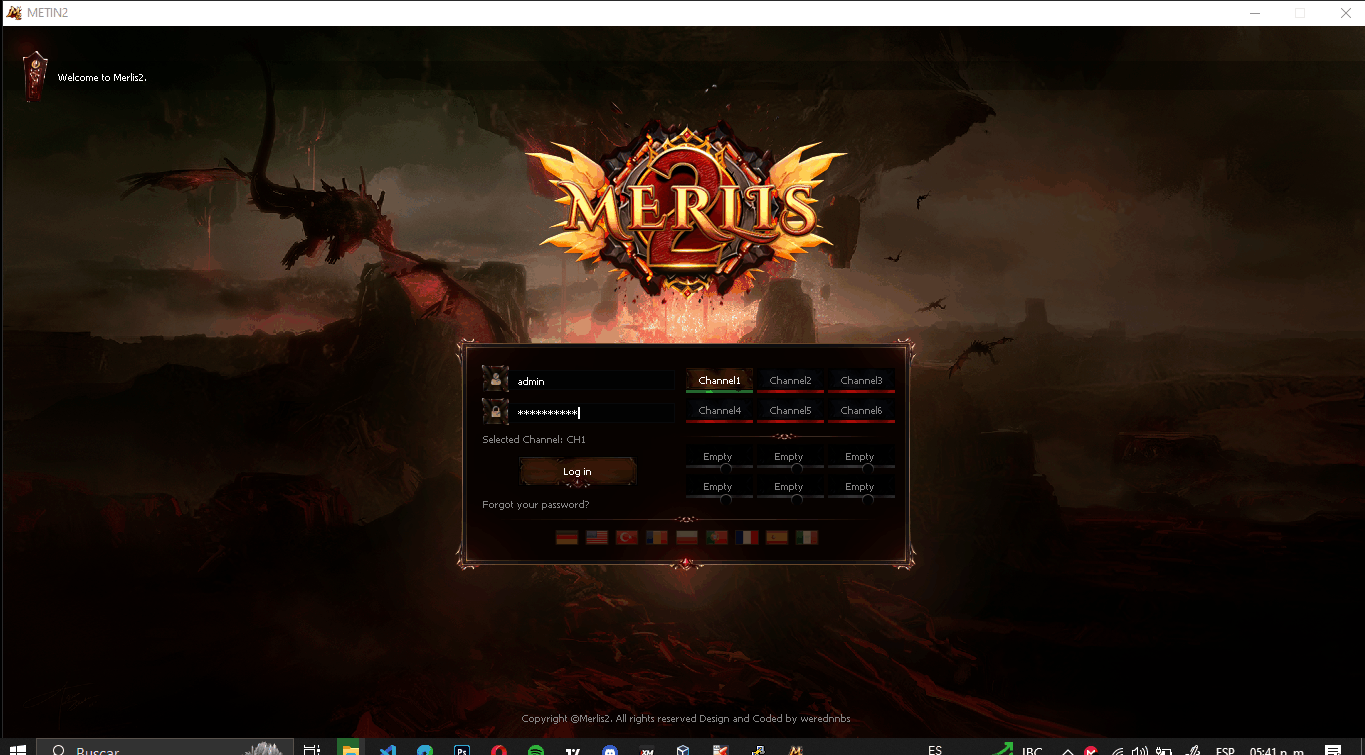Select the first Empty saved account slot
The image size is (1365, 755).
coord(718,458)
